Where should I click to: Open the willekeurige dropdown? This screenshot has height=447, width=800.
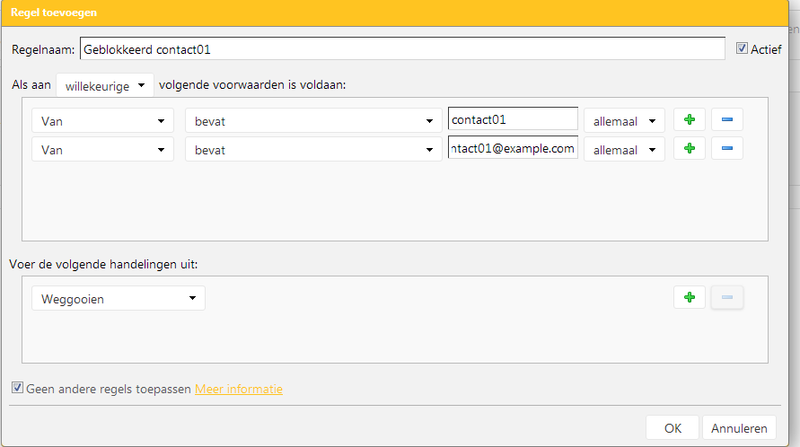(105, 86)
